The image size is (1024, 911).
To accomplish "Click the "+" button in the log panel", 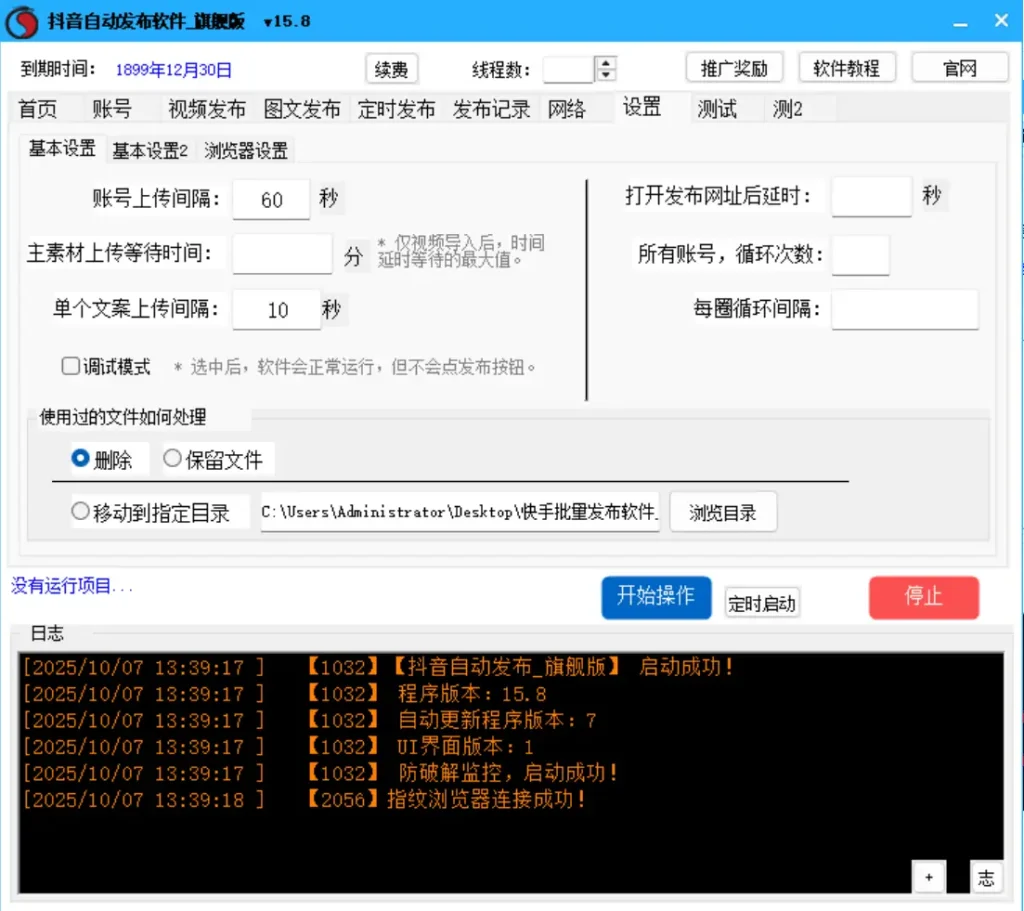I will tap(928, 877).
